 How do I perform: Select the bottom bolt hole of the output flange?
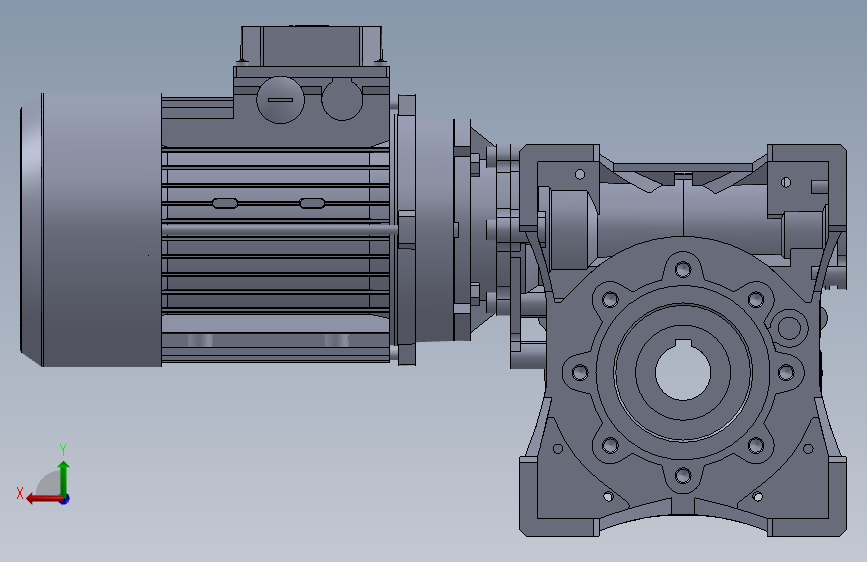(x=683, y=475)
